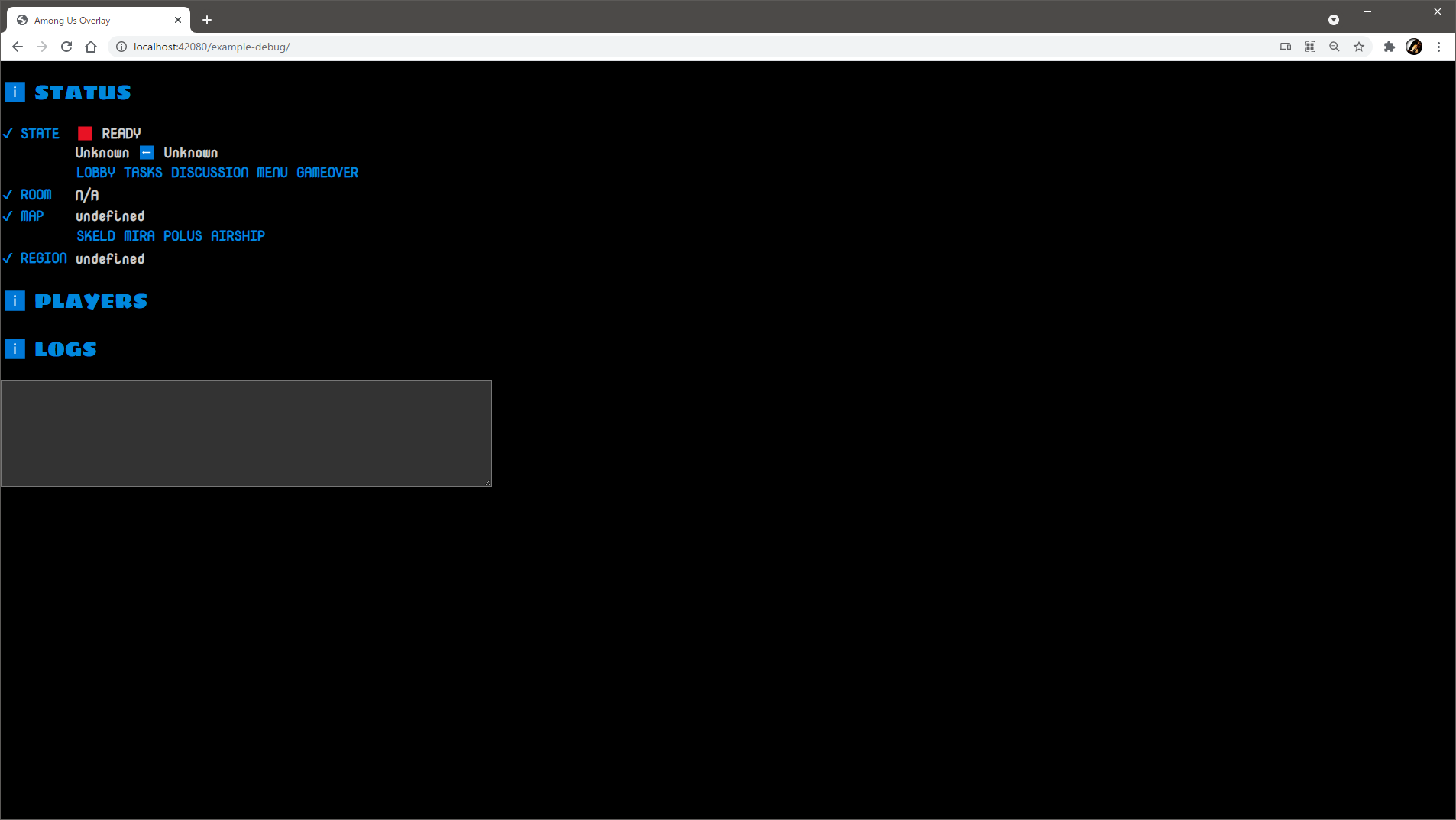The height and width of the screenshot is (820, 1456).
Task: Click the zoom magnifier icon in address bar
Action: point(1335,47)
